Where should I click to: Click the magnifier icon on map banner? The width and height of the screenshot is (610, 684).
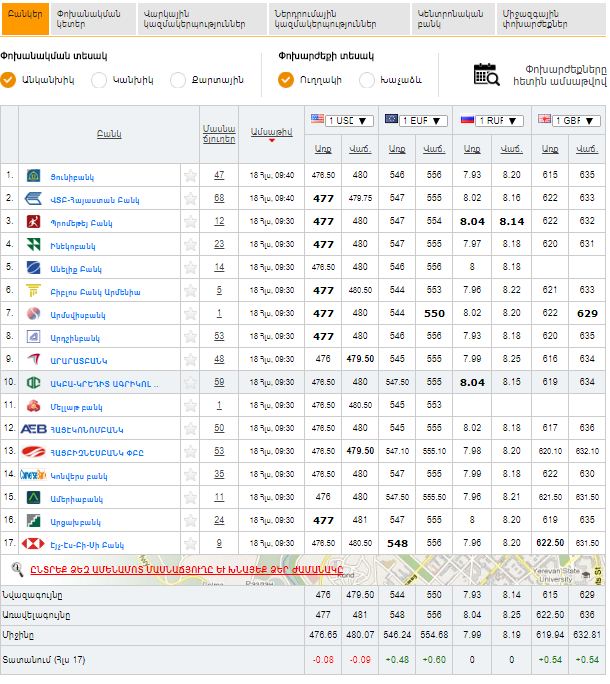17,569
